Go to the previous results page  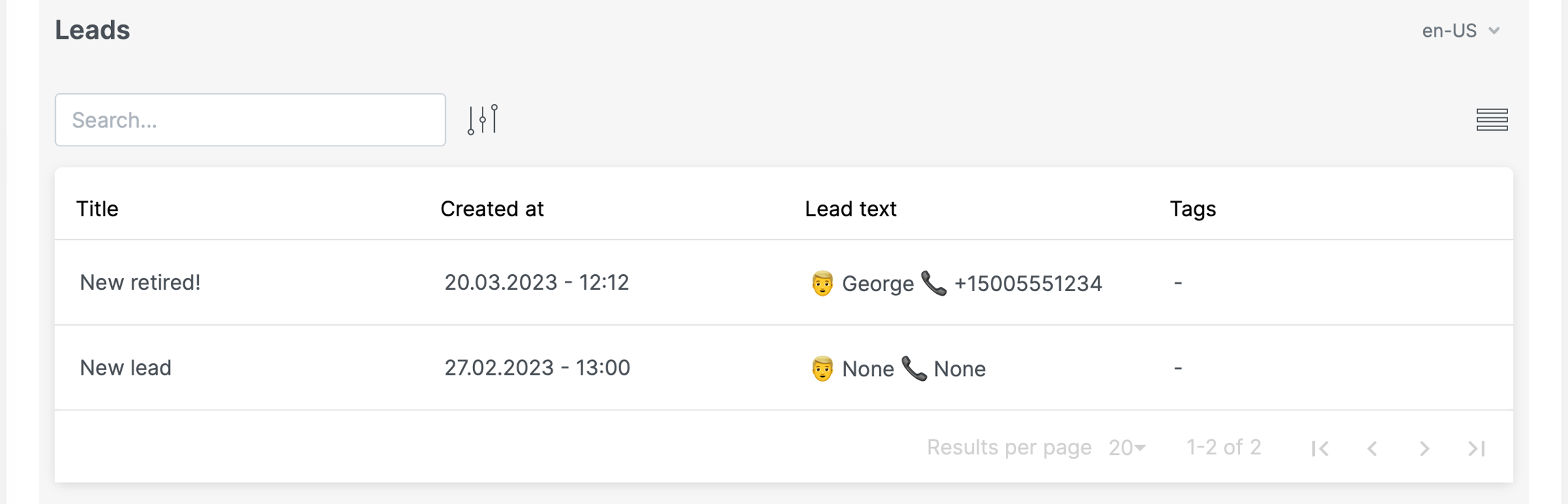pos(1372,448)
